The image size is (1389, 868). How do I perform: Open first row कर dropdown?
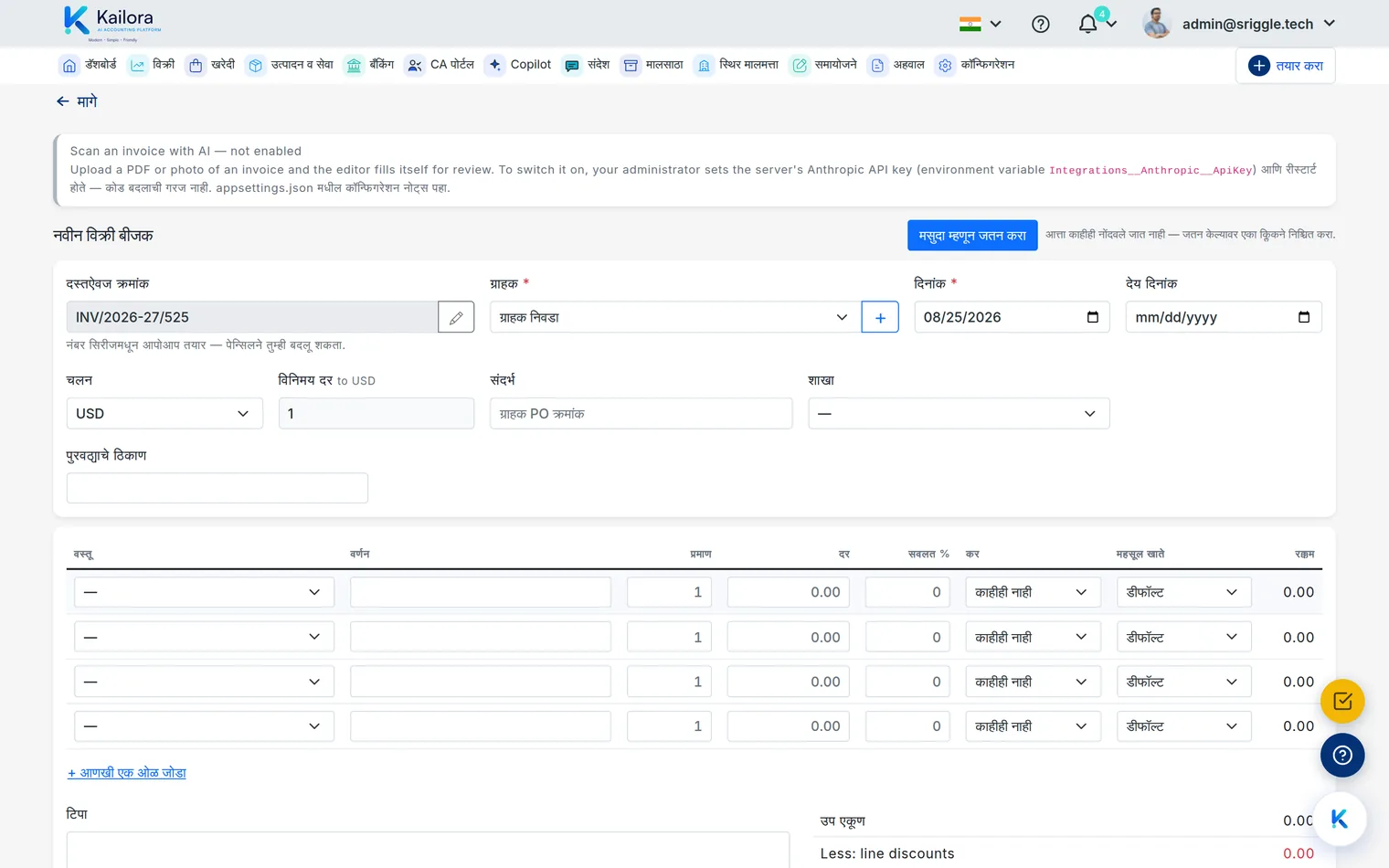click(1033, 592)
